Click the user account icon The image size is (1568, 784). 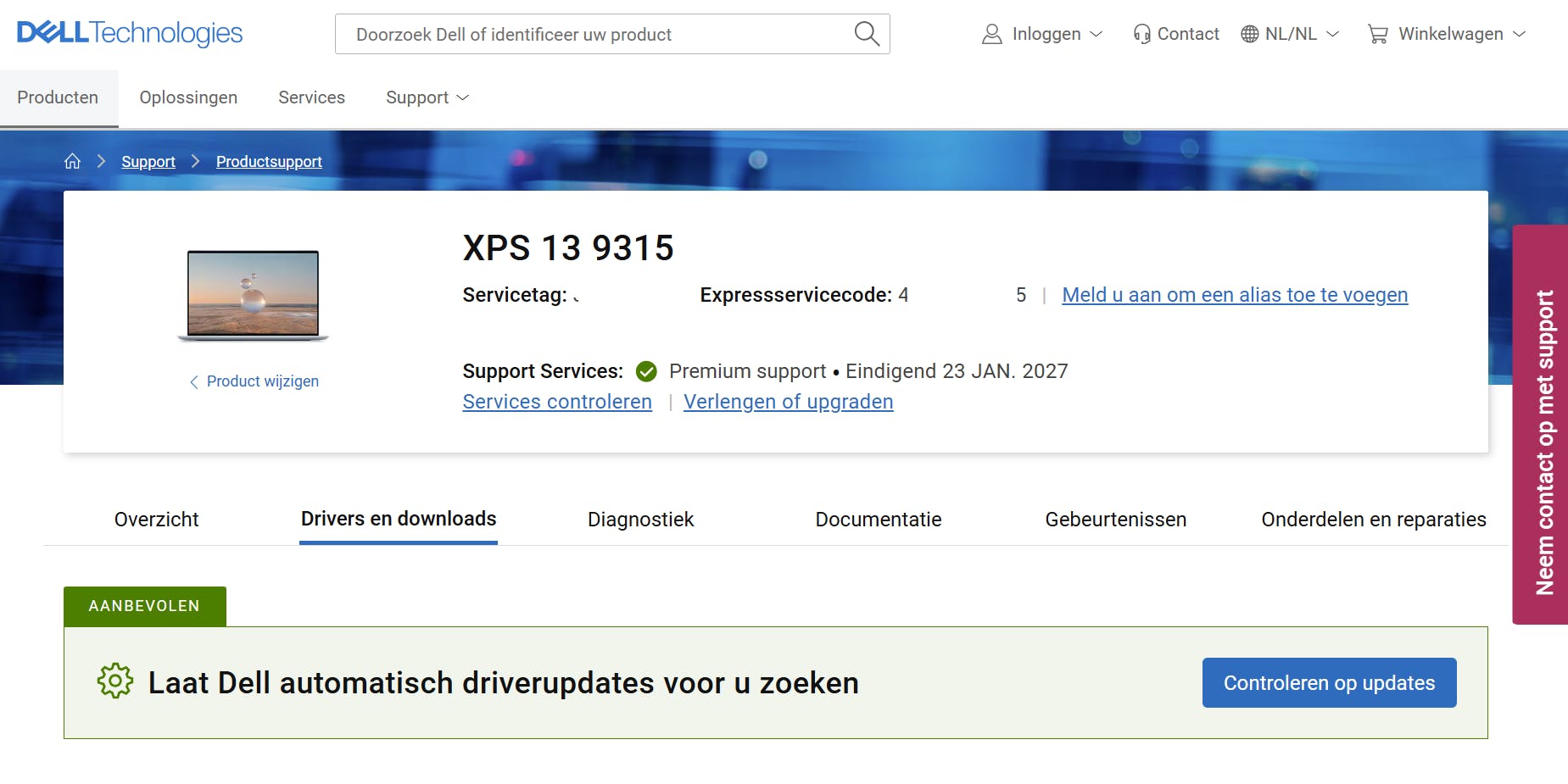pyautogui.click(x=991, y=34)
